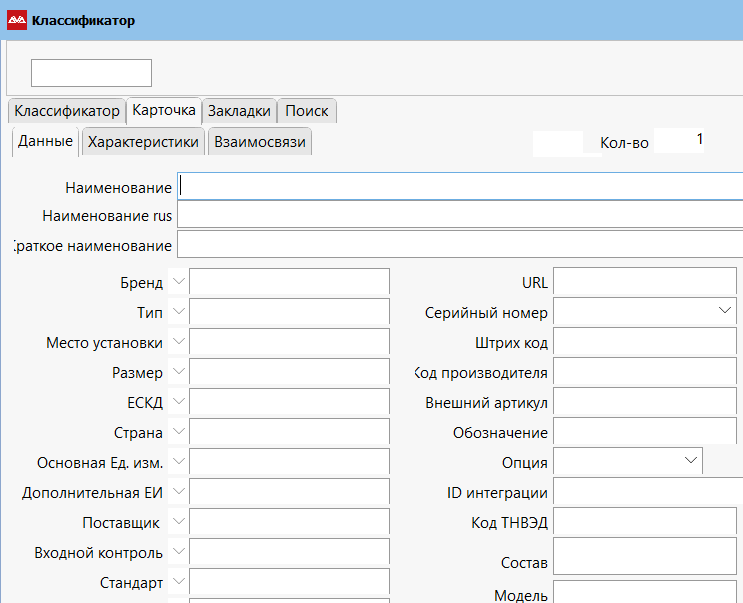Expand the Размер dropdown chevron

(x=179, y=372)
